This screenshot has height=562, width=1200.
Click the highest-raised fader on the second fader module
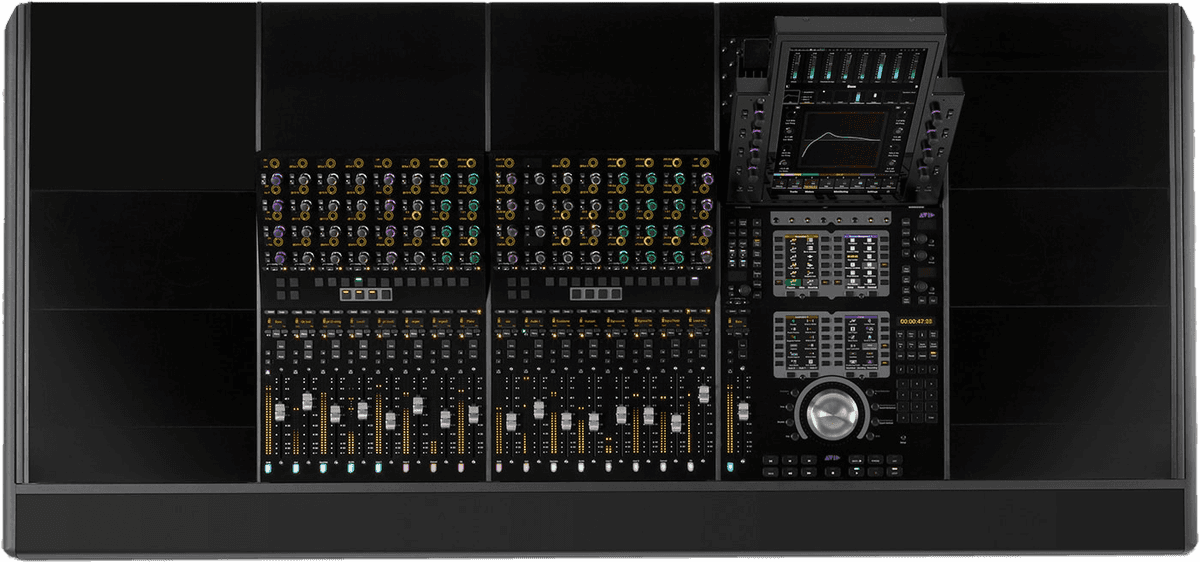[703, 393]
